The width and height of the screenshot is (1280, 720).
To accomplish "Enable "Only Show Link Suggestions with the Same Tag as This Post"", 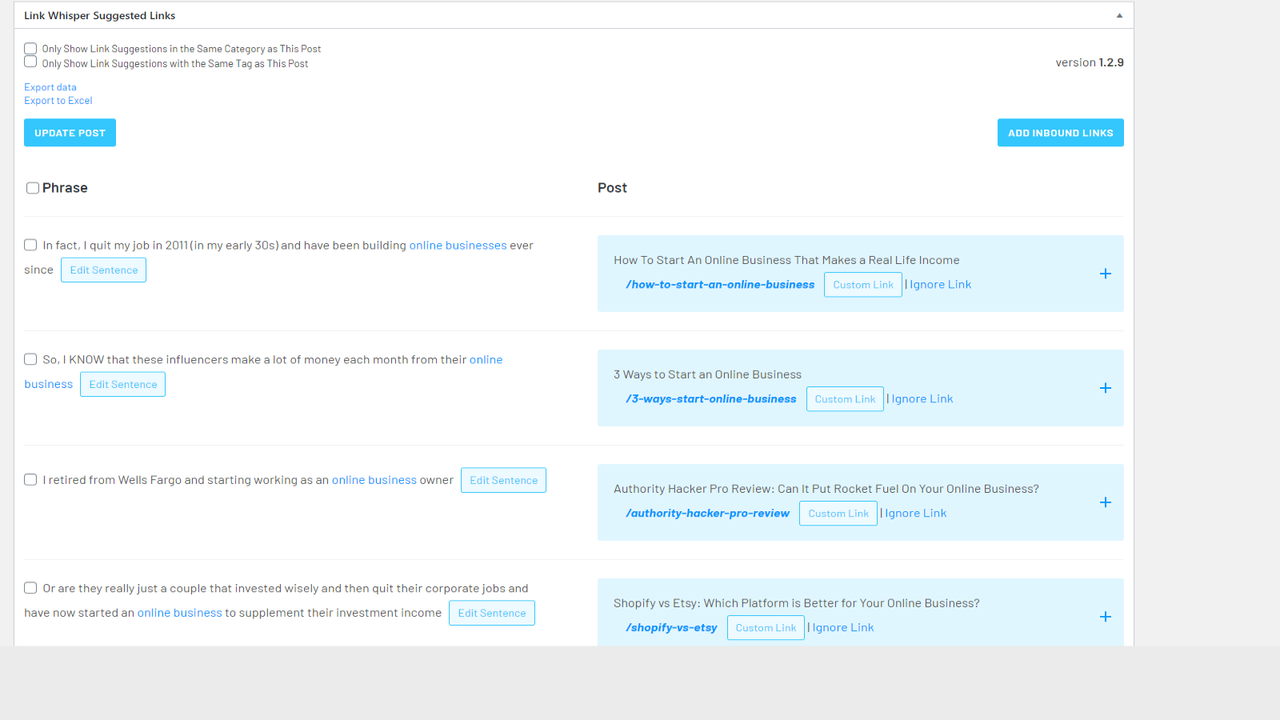I will click(30, 62).
